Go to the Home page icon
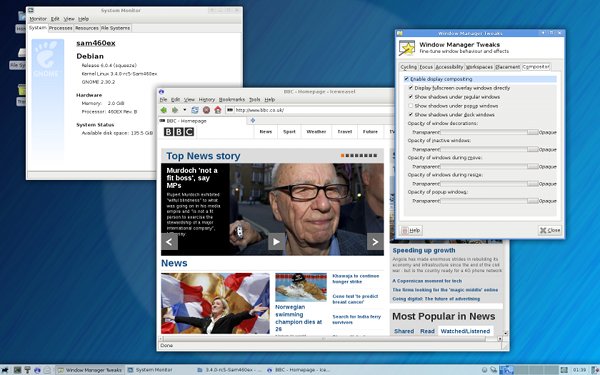Image resolution: width=600 pixels, height=375 pixels. pyautogui.click(x=218, y=110)
